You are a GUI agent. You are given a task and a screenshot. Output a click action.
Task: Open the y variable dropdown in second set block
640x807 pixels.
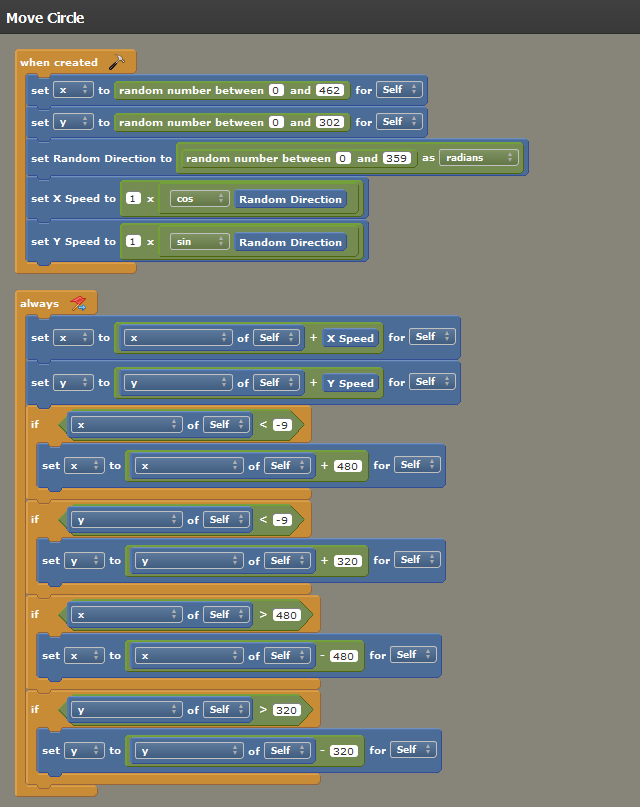coord(73,122)
